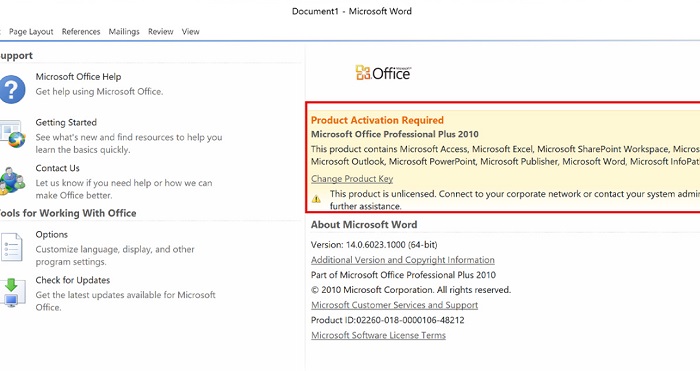
Task: Click the Microsoft Office Help label
Action: pos(78,77)
